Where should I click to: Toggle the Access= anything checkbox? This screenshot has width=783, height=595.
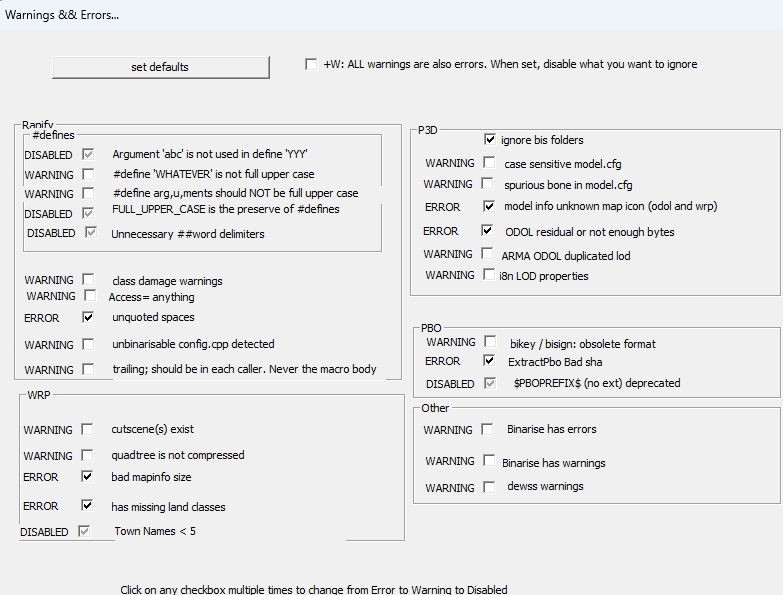89,297
